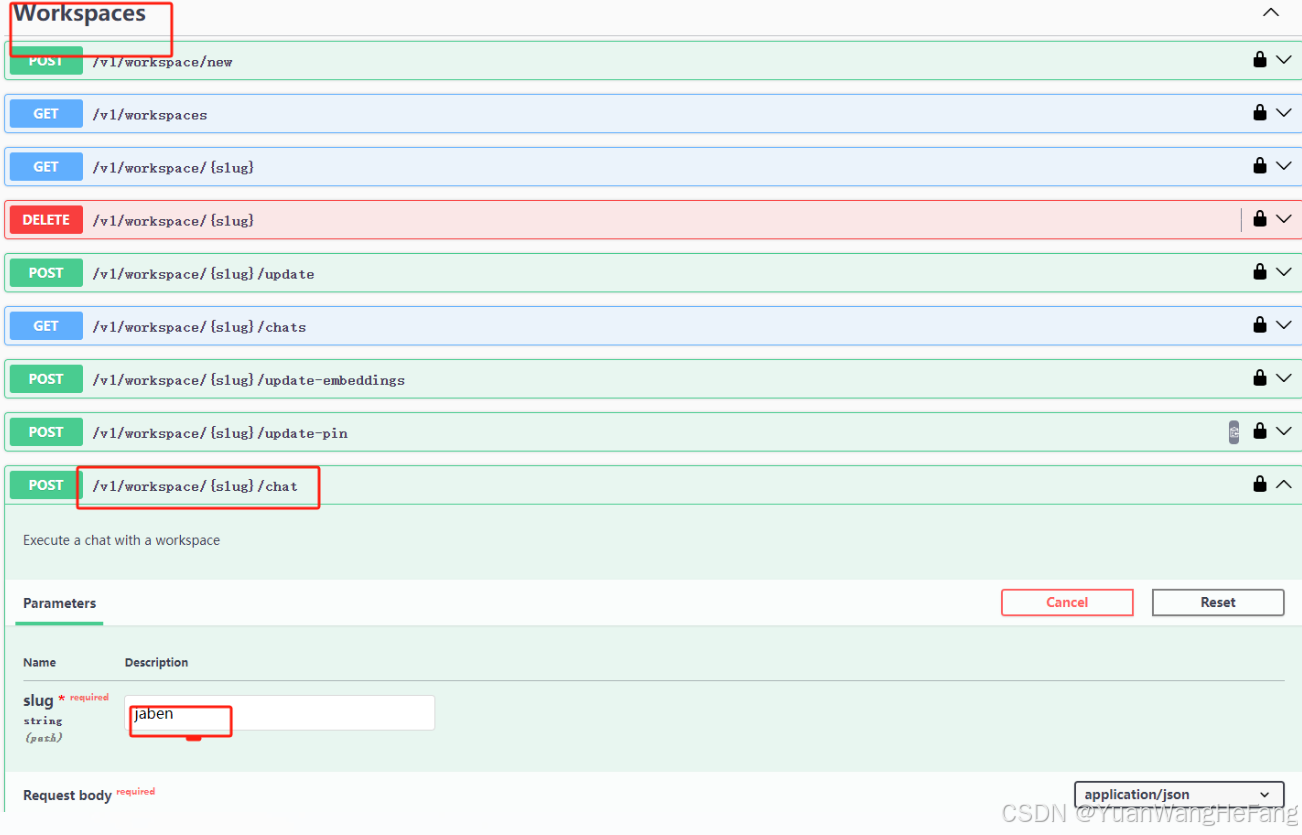Click the authorization lock on GET /v1/workspaces

click(1260, 113)
